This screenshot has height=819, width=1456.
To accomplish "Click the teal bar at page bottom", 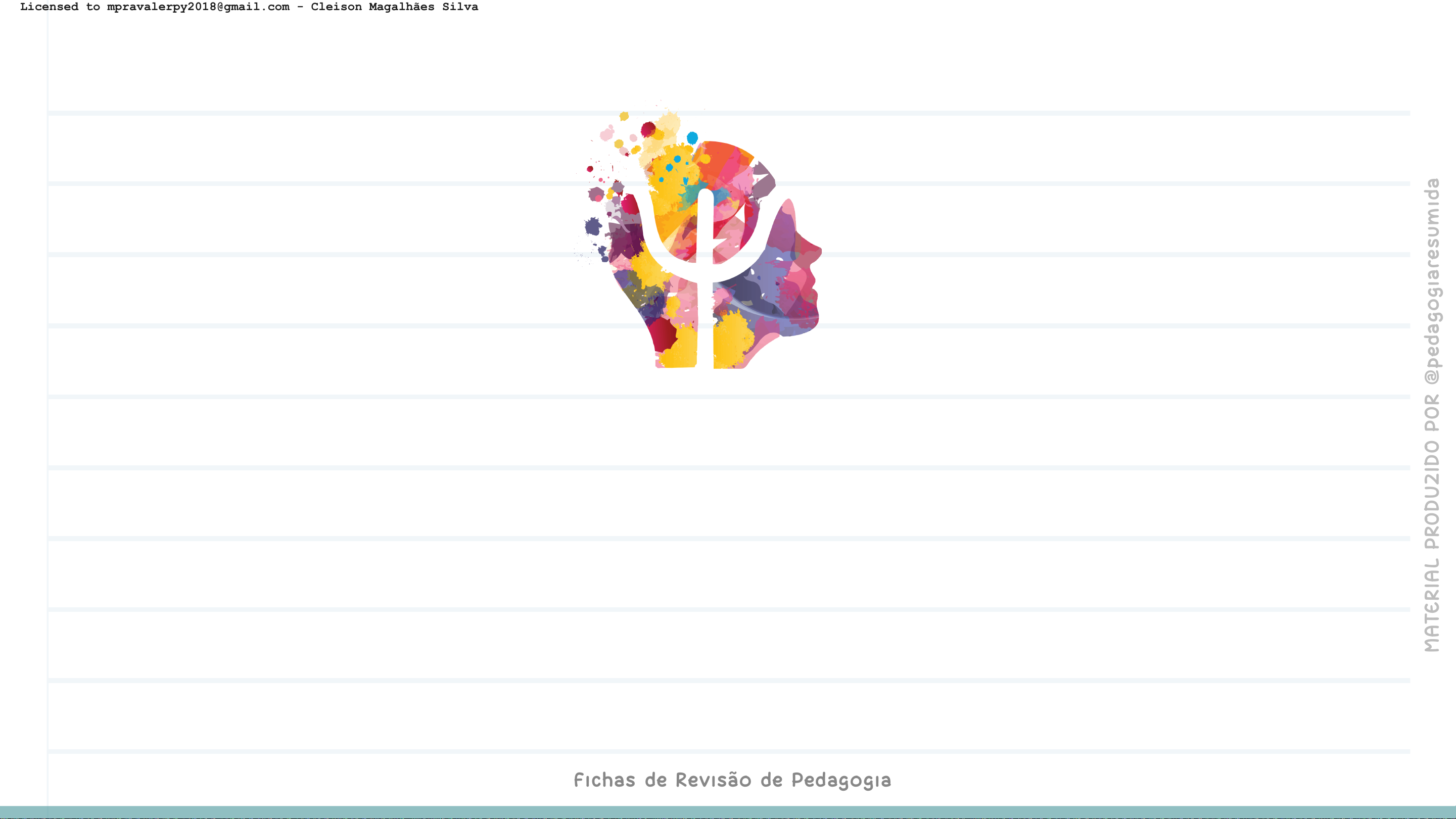I will 728,812.
